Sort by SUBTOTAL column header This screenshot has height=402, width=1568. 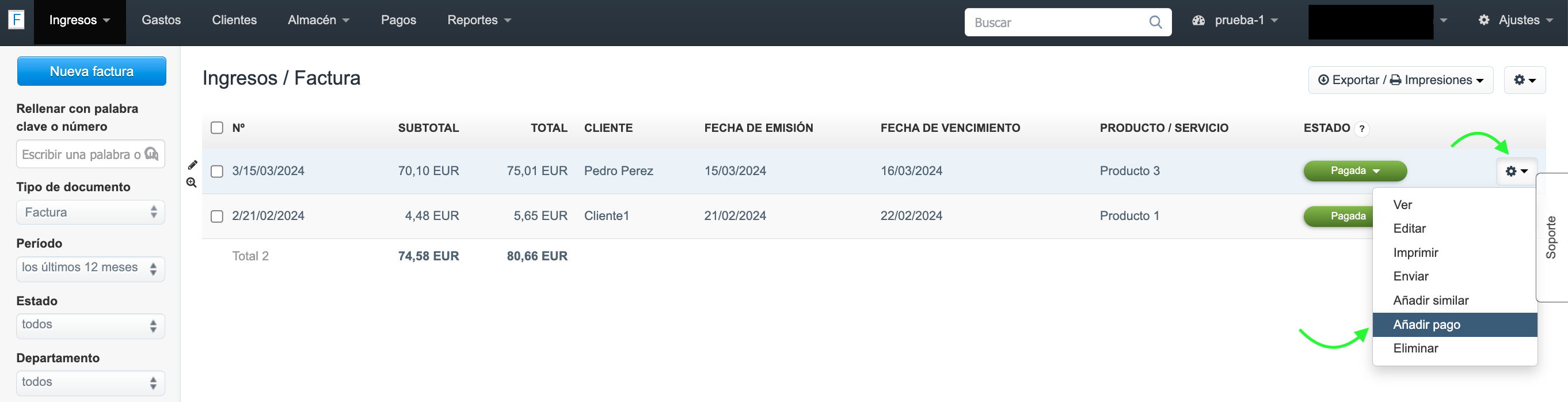tap(428, 128)
